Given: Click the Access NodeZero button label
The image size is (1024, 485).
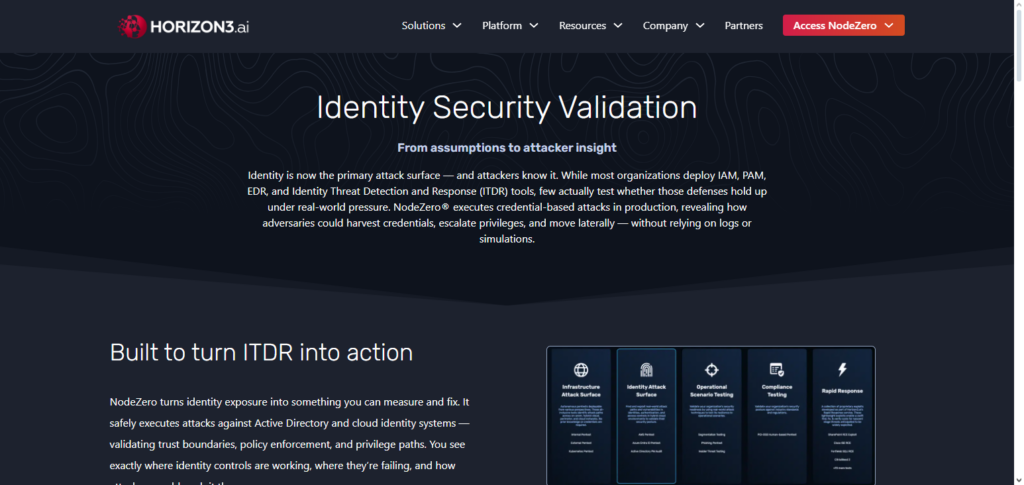Looking at the screenshot, I should coord(835,26).
